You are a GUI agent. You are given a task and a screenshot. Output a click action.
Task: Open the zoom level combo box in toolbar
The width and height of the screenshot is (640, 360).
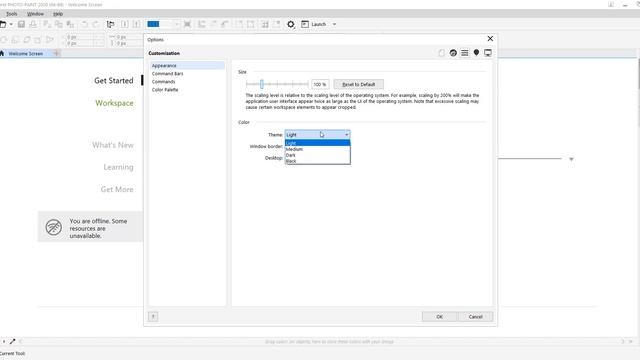coord(163,24)
